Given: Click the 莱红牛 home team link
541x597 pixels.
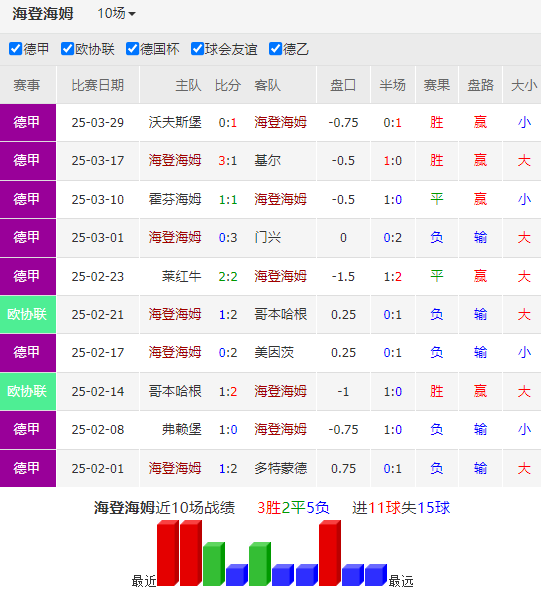Looking at the screenshot, I should [x=181, y=276].
